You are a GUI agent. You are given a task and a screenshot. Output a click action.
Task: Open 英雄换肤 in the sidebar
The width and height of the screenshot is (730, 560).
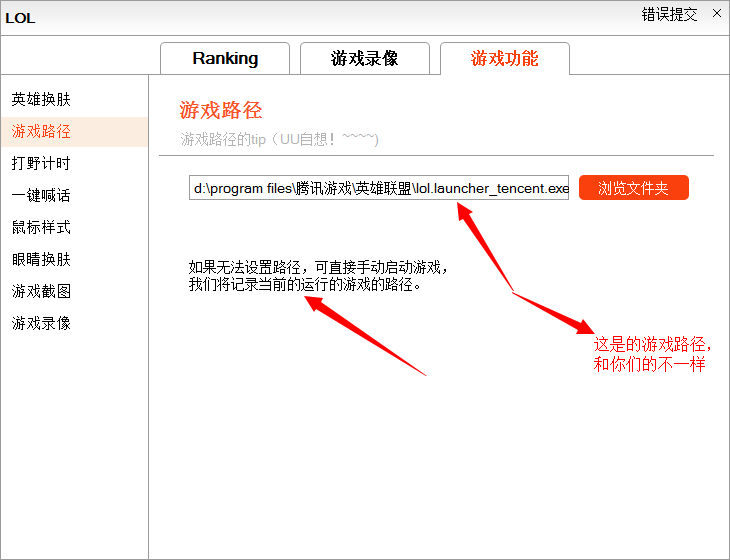pos(41,100)
